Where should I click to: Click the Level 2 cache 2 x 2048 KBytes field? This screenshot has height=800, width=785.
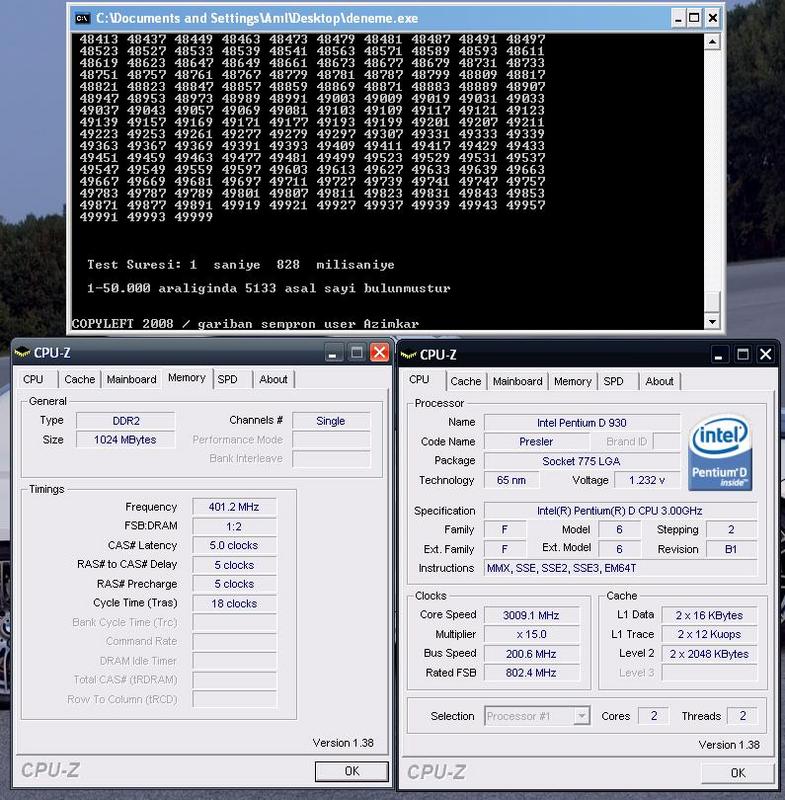tap(710, 654)
